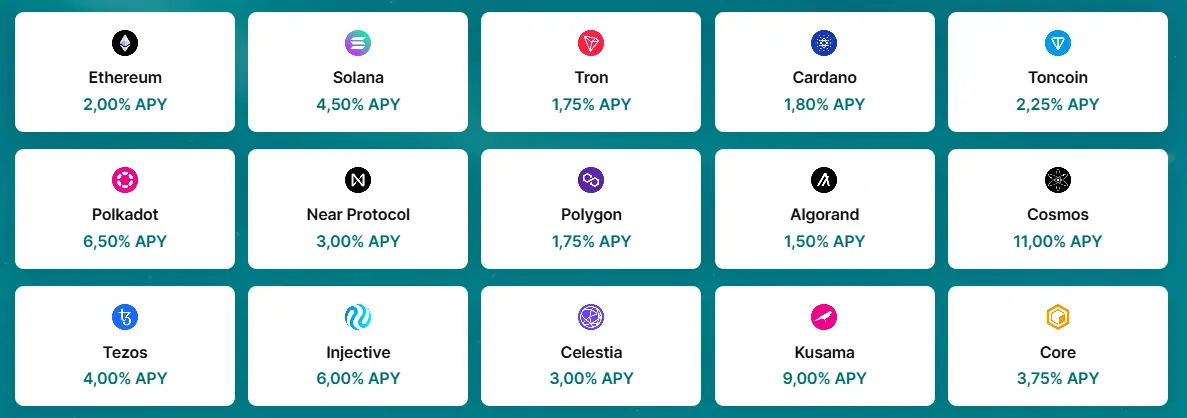Select the Injective card name
The image size is (1187, 418).
358,352
